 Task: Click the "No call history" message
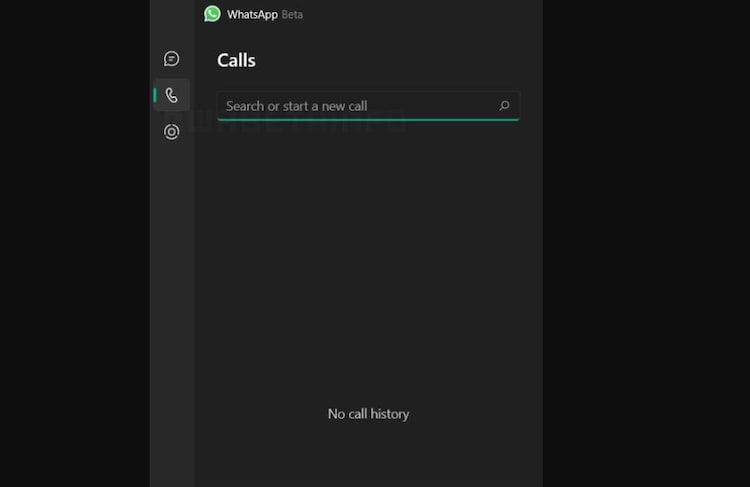point(368,414)
